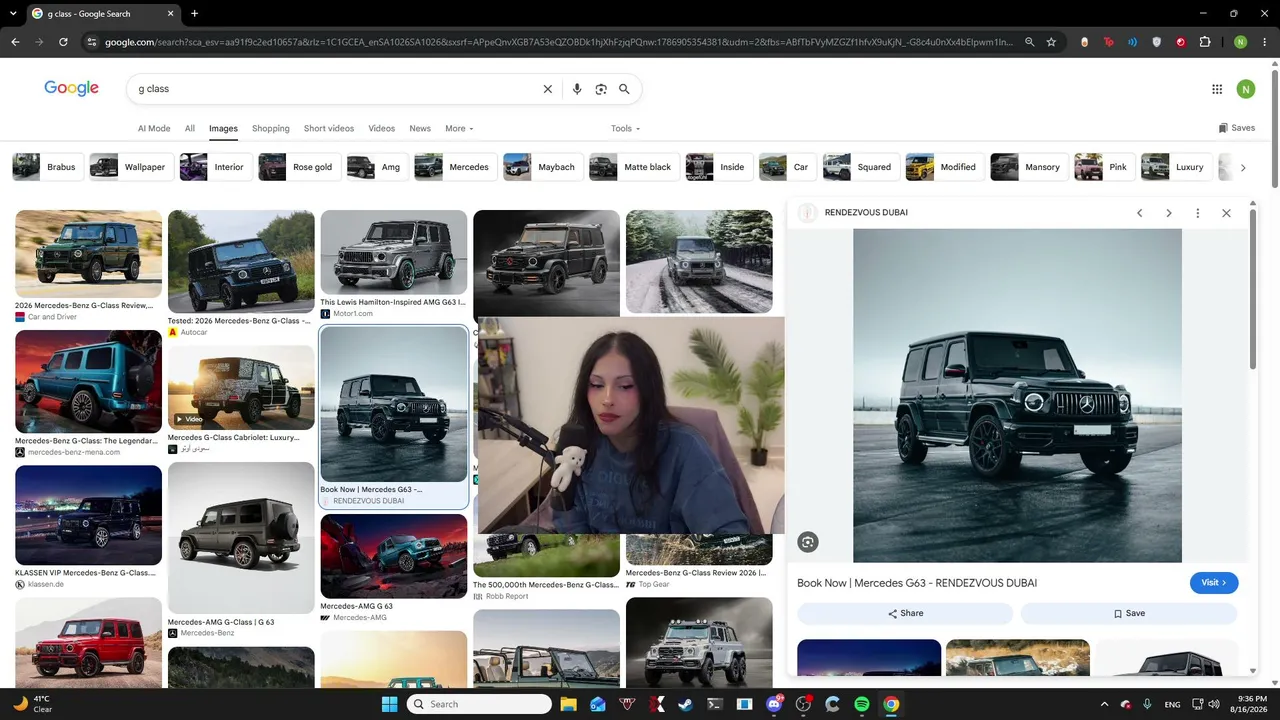This screenshot has height=720, width=1280.
Task: Open Saves collection
Action: coord(1237,128)
